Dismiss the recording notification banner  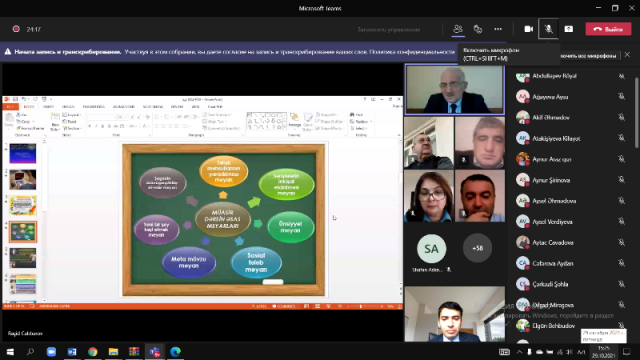[x=627, y=55]
